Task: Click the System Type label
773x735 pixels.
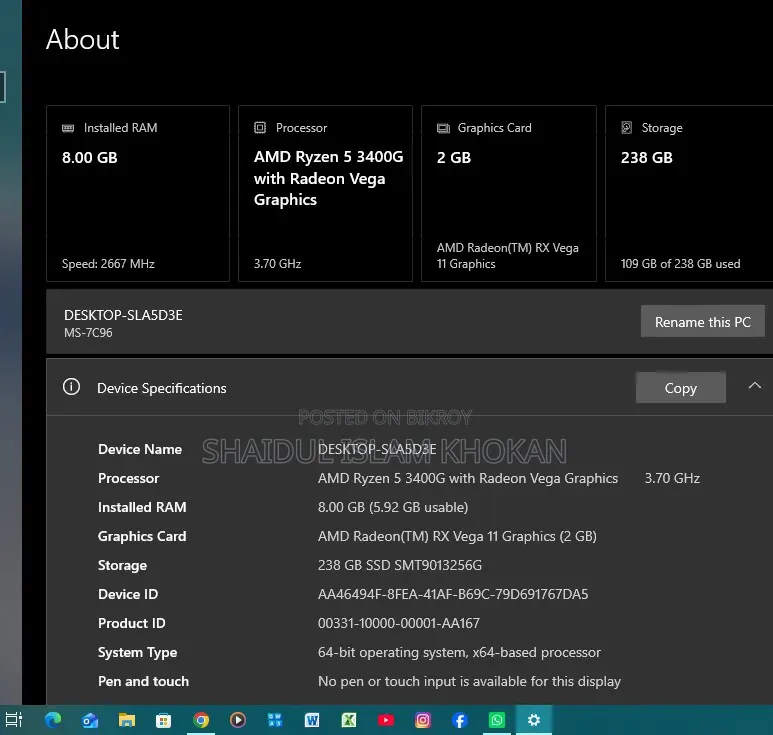Action: coord(138,652)
